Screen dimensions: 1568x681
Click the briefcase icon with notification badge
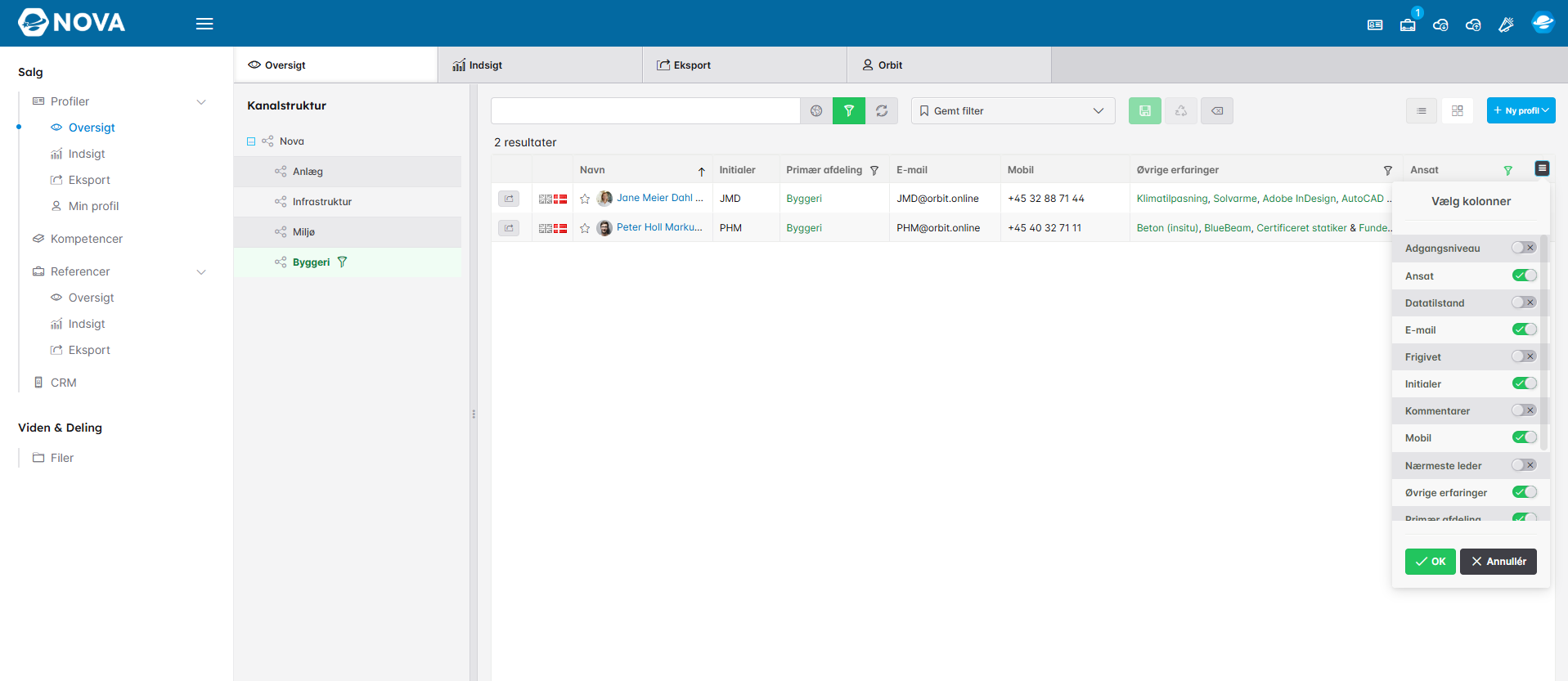point(1408,25)
